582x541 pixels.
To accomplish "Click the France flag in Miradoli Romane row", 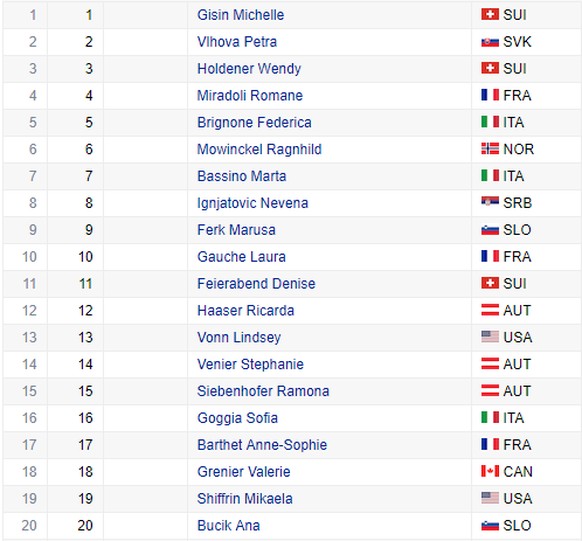I will coord(490,95).
